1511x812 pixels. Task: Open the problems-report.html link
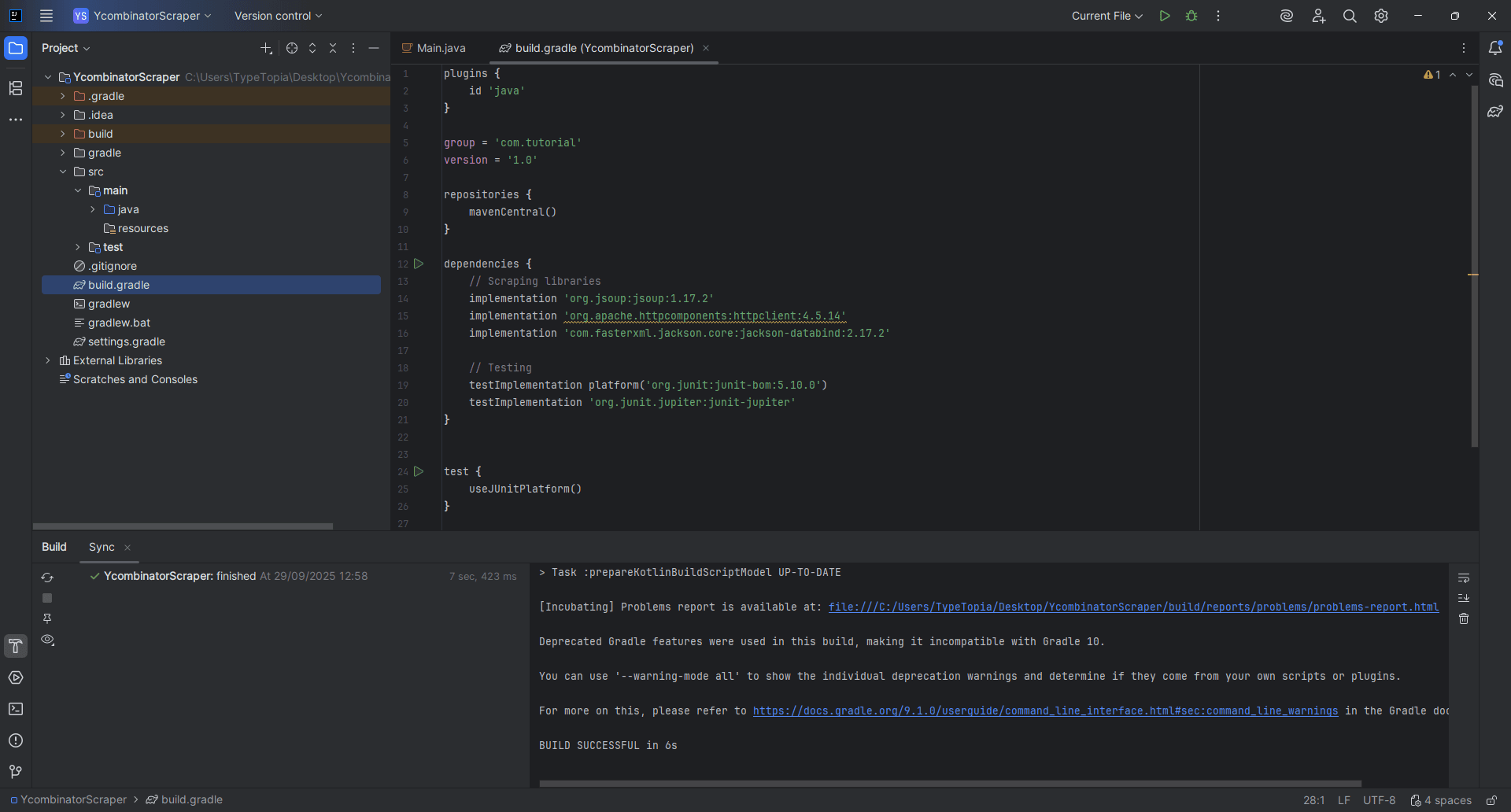pos(1133,607)
